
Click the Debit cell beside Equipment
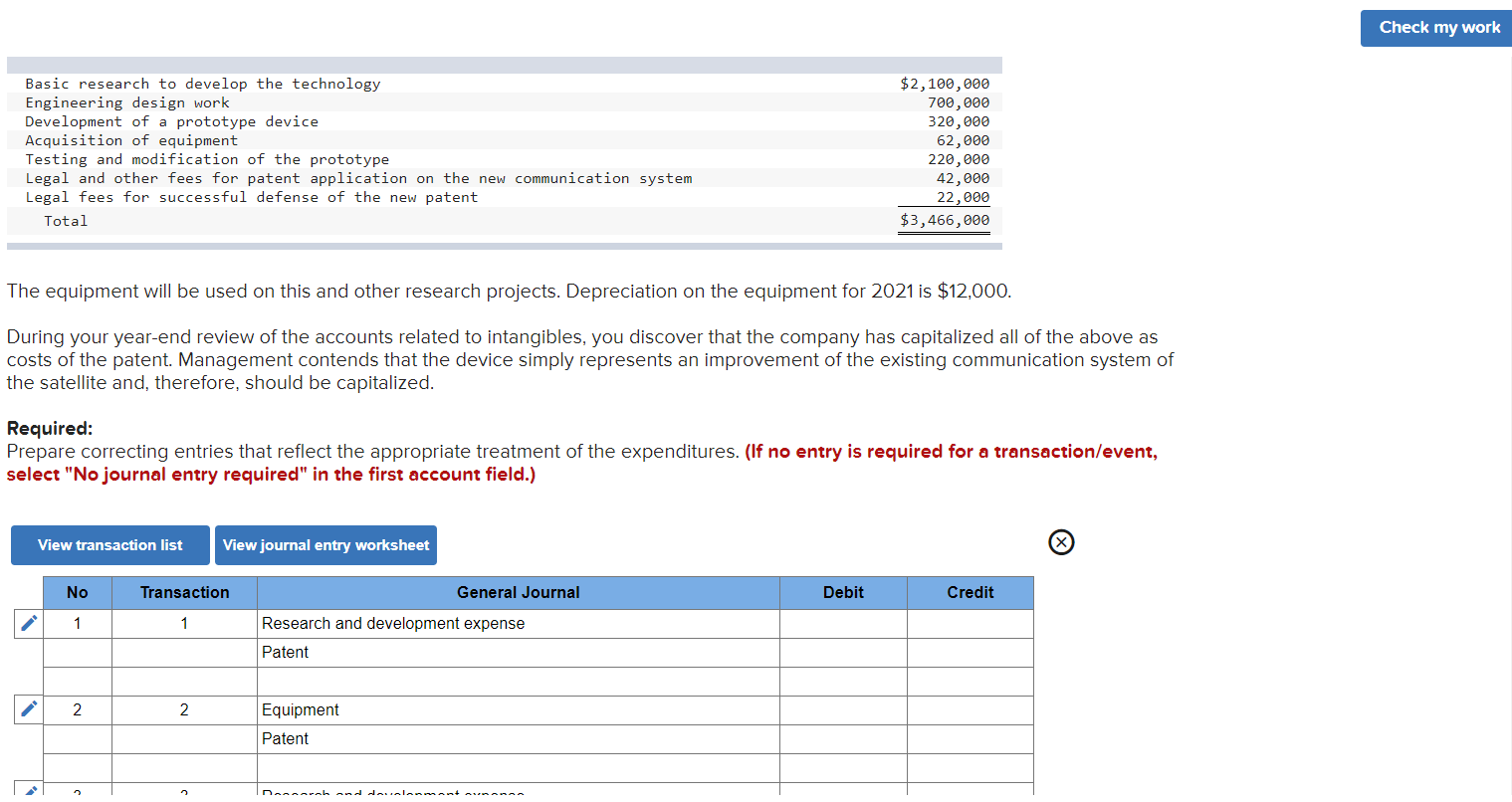(842, 709)
